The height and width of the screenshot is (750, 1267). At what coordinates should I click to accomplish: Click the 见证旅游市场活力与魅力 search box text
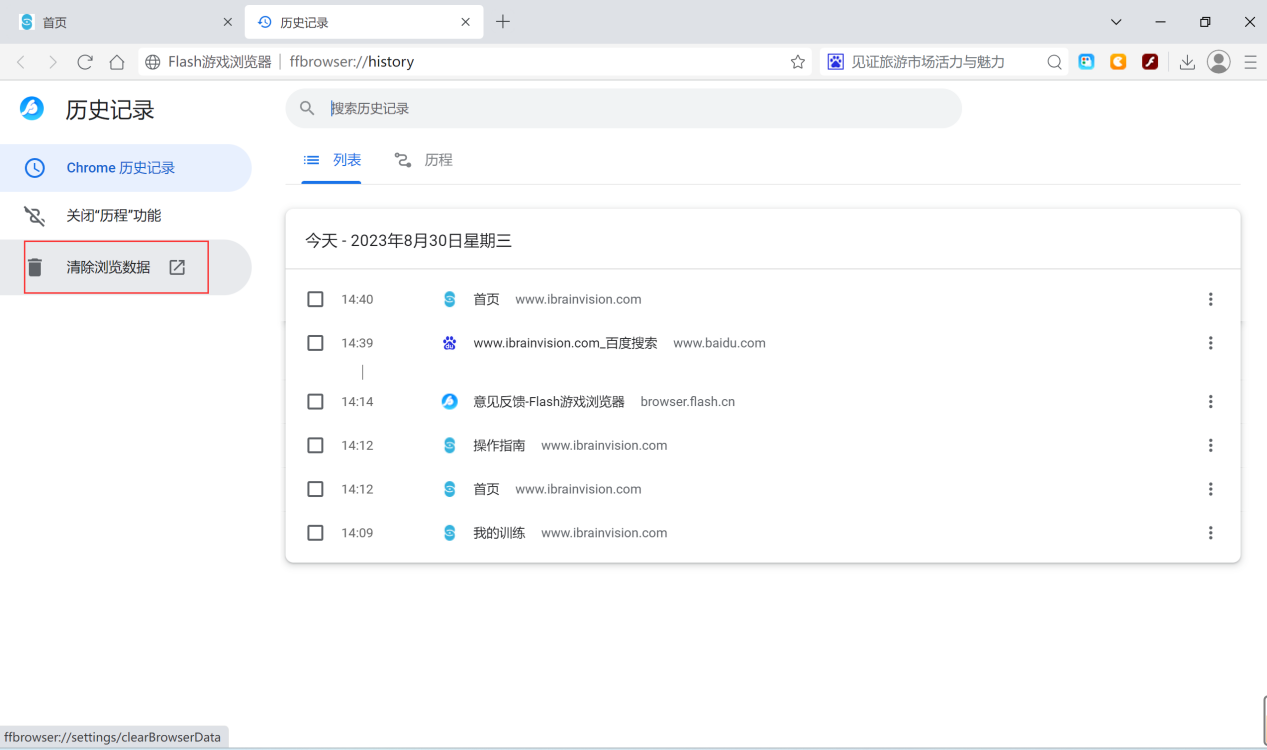928,62
